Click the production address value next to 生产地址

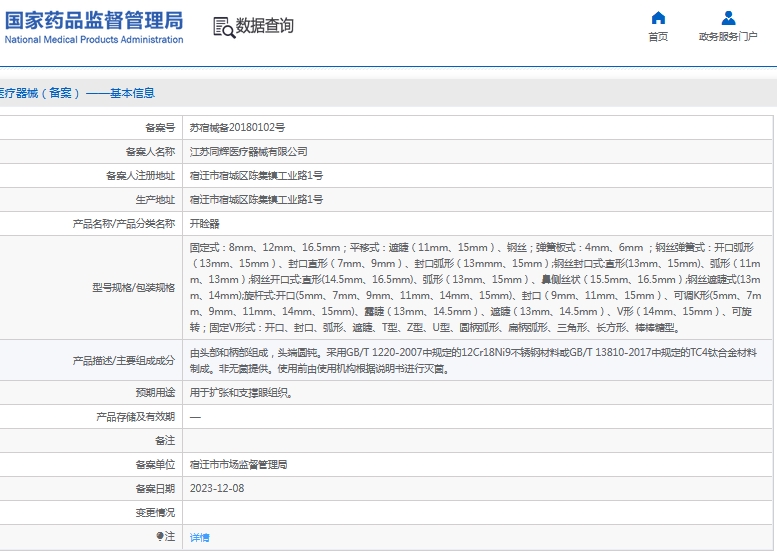(256, 200)
